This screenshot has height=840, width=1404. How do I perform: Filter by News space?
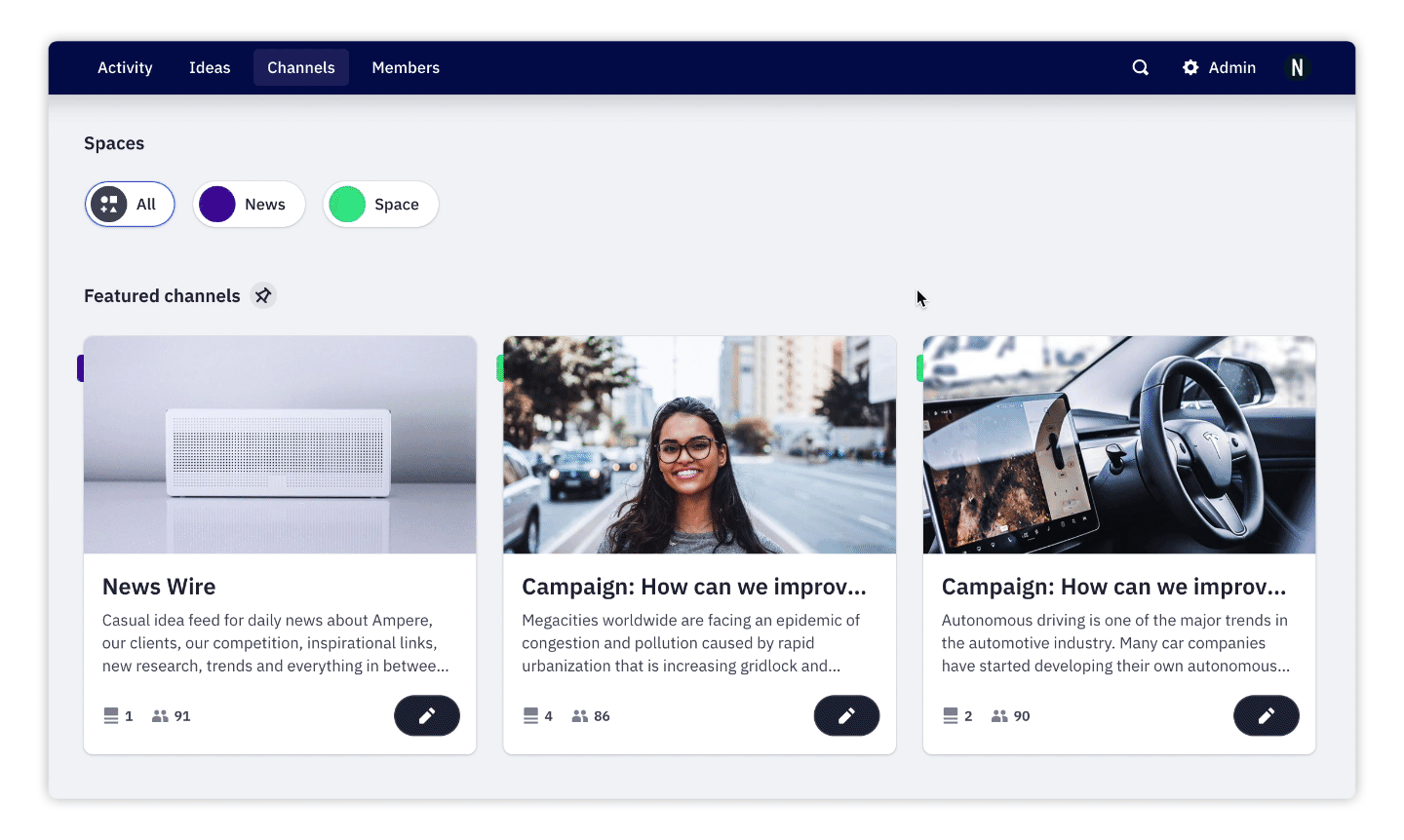(249, 205)
